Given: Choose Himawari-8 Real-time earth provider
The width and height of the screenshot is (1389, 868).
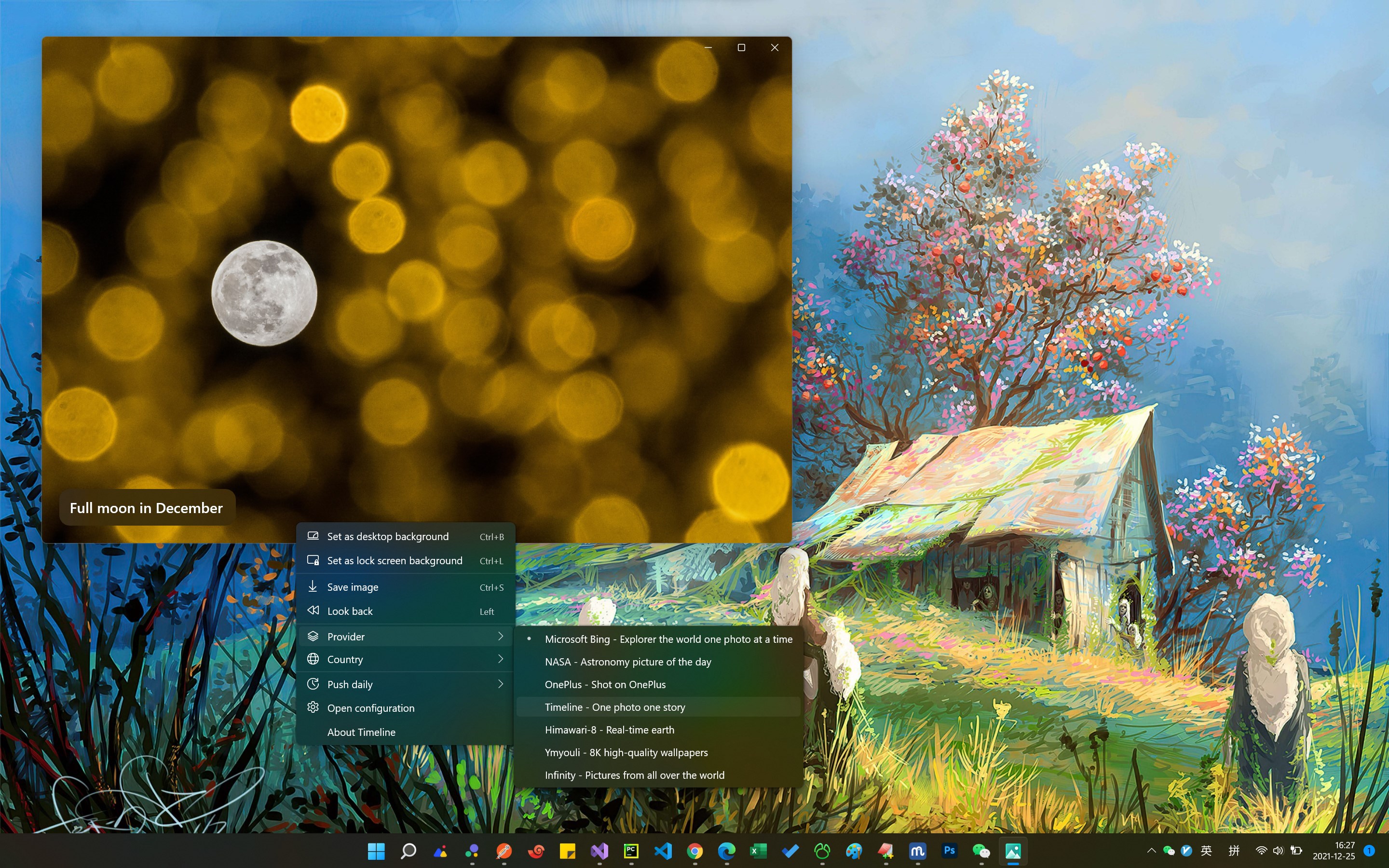Looking at the screenshot, I should (609, 730).
